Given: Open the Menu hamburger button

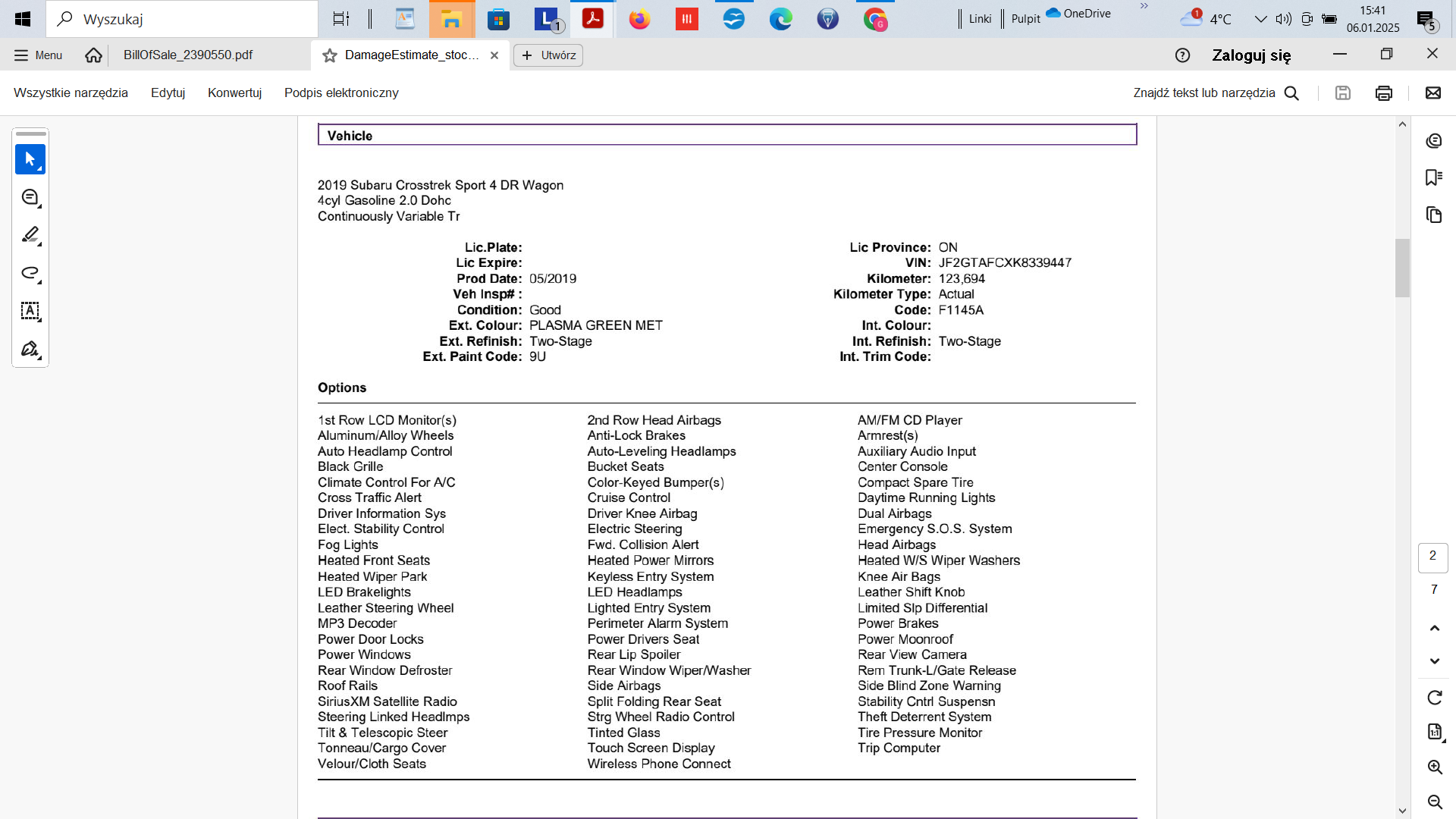Looking at the screenshot, I should click(x=38, y=55).
